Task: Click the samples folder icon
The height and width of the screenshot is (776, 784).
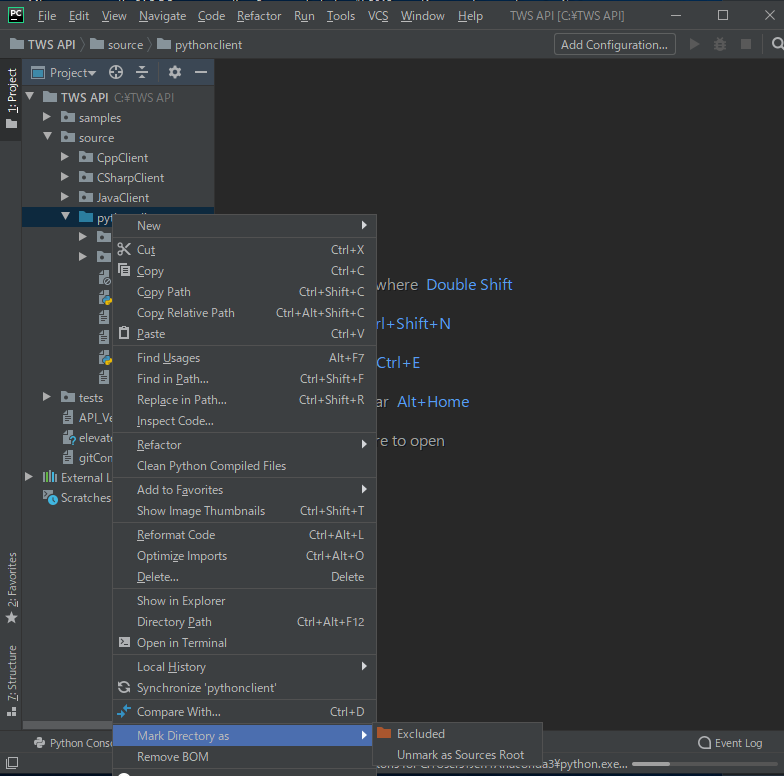Action: point(68,117)
